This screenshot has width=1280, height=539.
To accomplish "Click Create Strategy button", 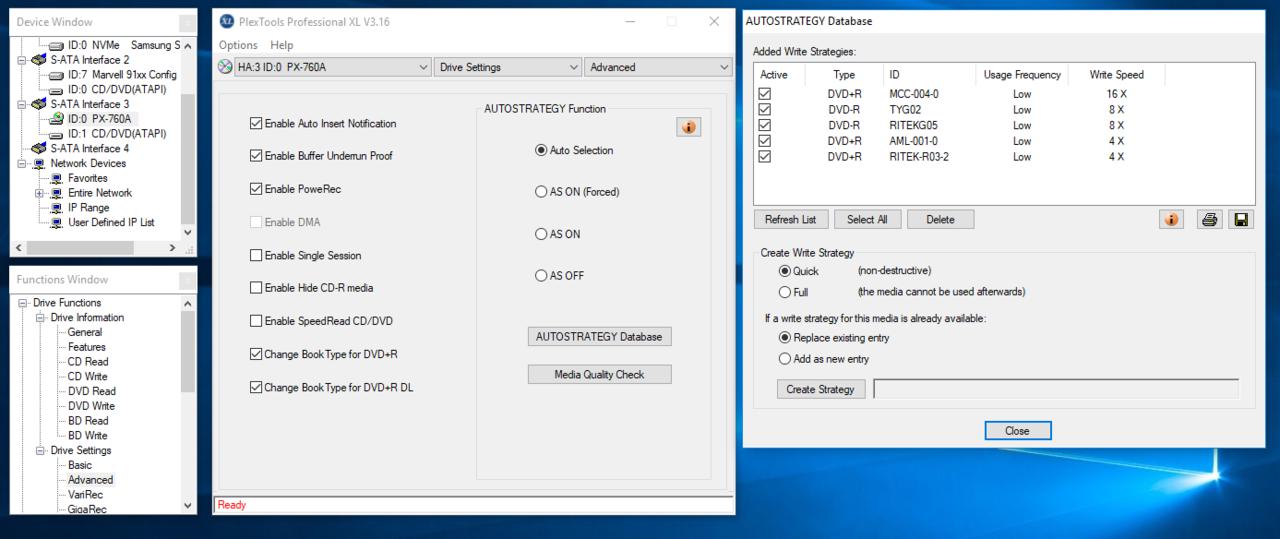I will point(821,389).
